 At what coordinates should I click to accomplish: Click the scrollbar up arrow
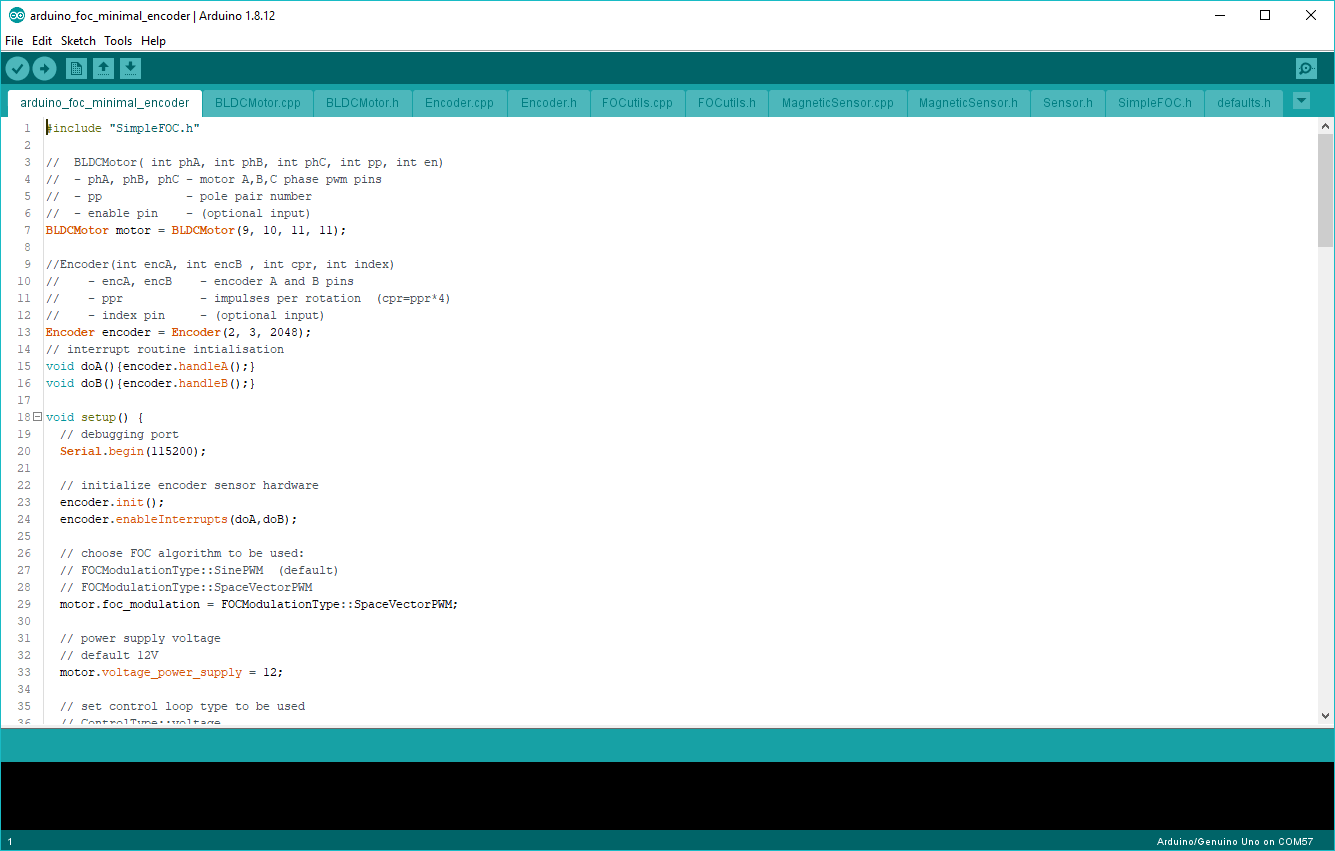click(1325, 125)
